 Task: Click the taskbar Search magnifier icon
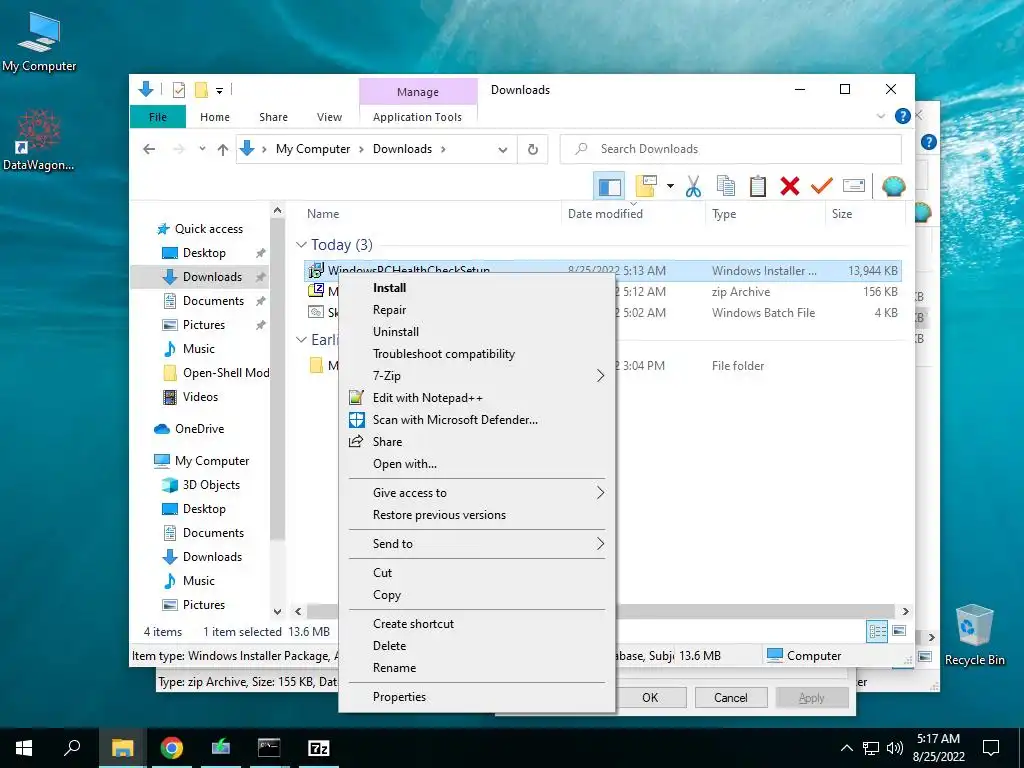tap(72, 748)
